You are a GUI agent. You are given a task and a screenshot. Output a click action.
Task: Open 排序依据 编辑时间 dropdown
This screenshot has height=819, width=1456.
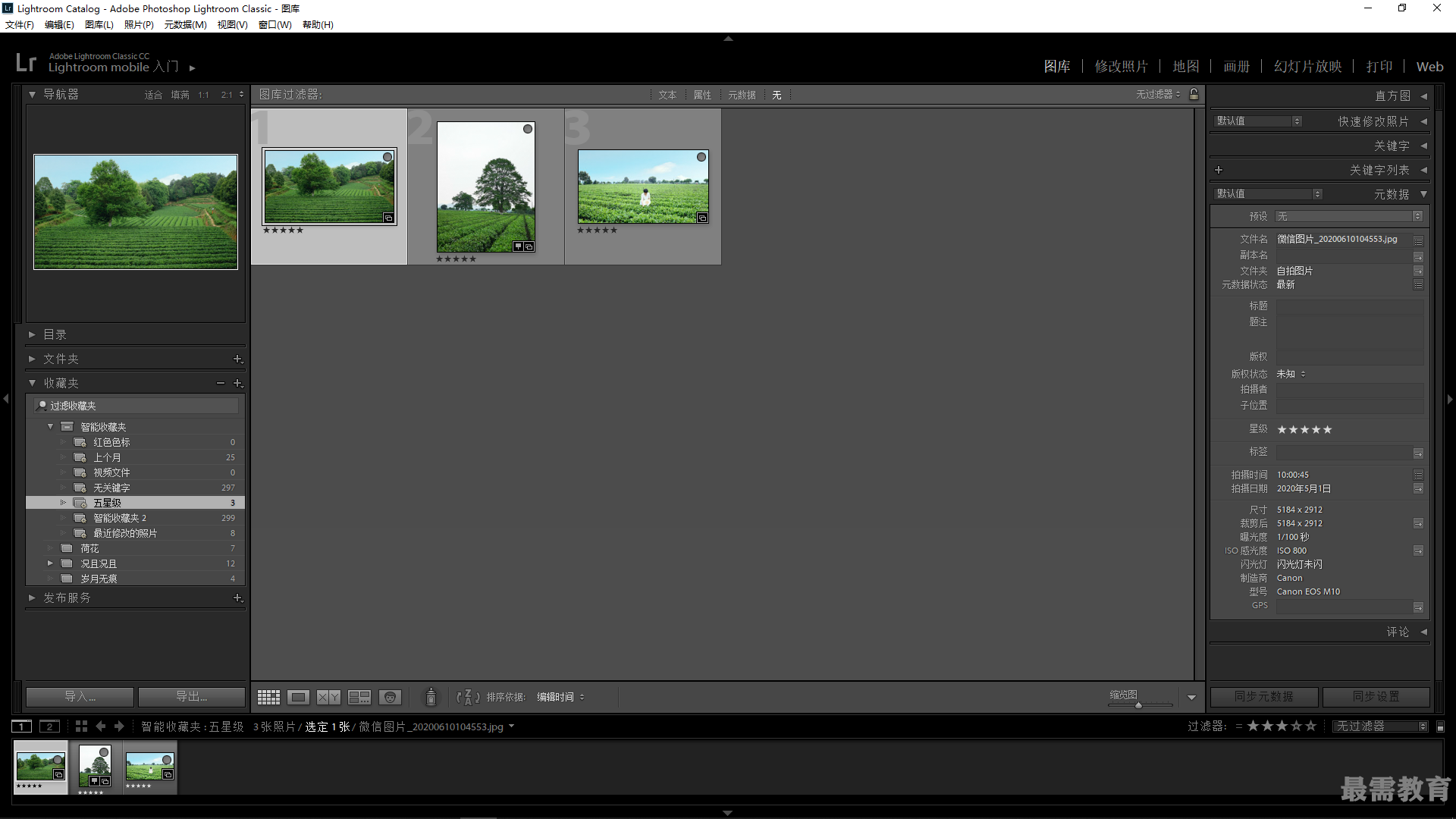pyautogui.click(x=560, y=697)
